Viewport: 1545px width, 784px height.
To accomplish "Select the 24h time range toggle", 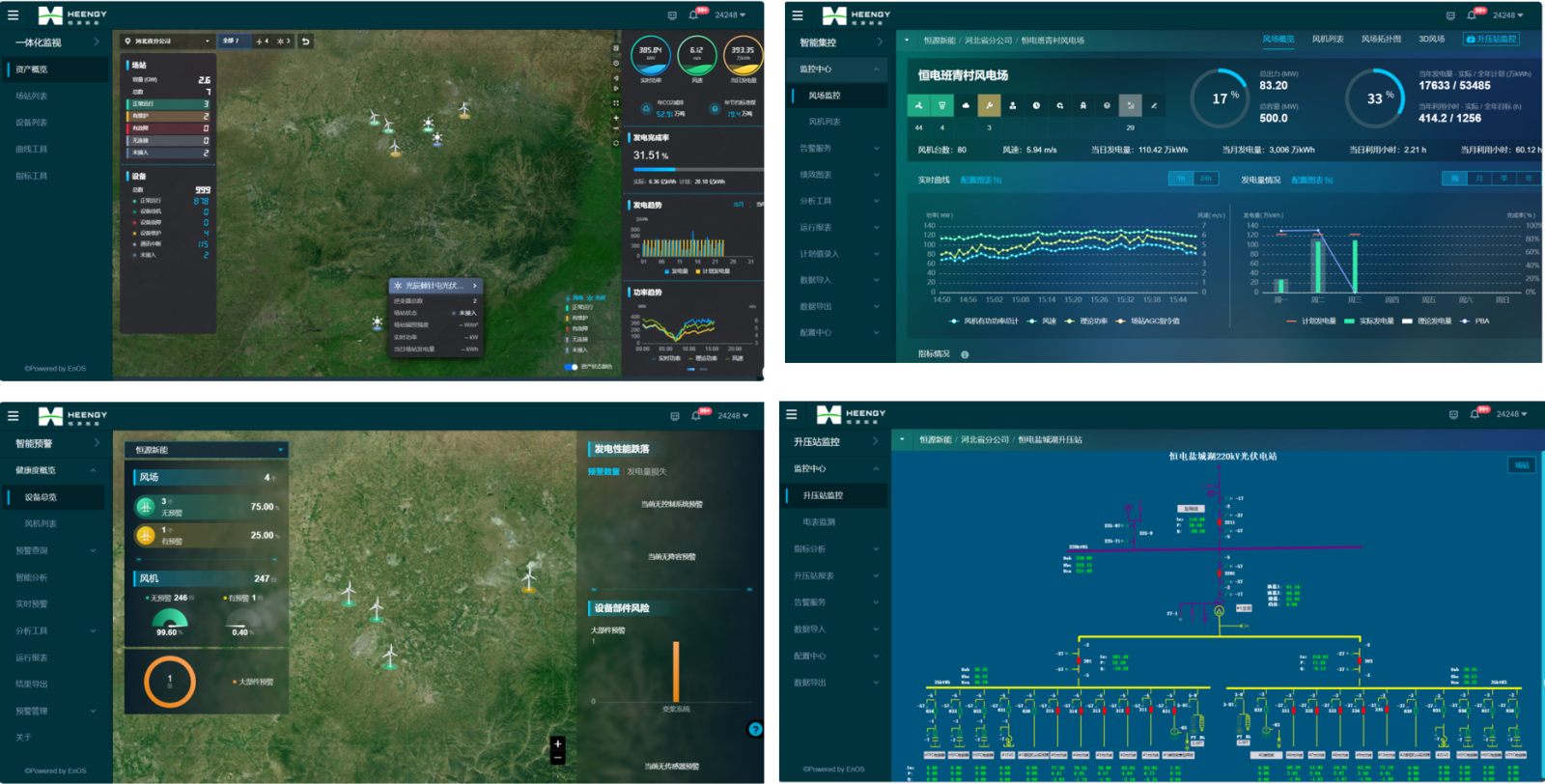I will [1206, 179].
